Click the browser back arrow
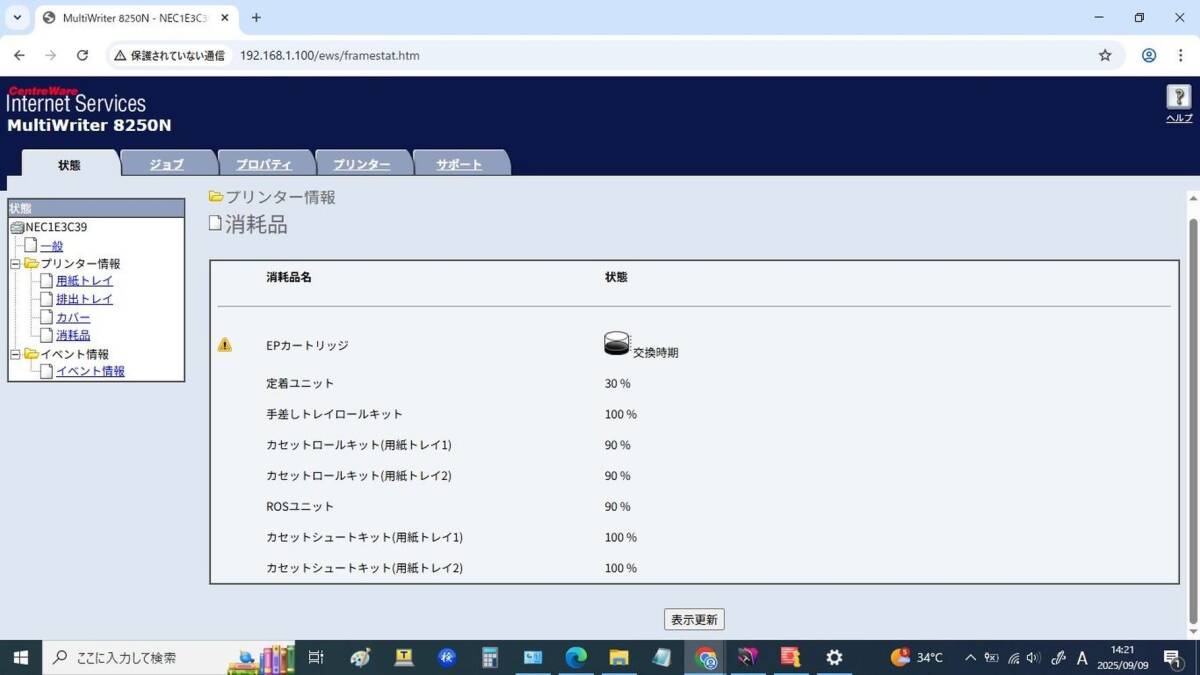This screenshot has height=675, width=1200. tap(19, 55)
